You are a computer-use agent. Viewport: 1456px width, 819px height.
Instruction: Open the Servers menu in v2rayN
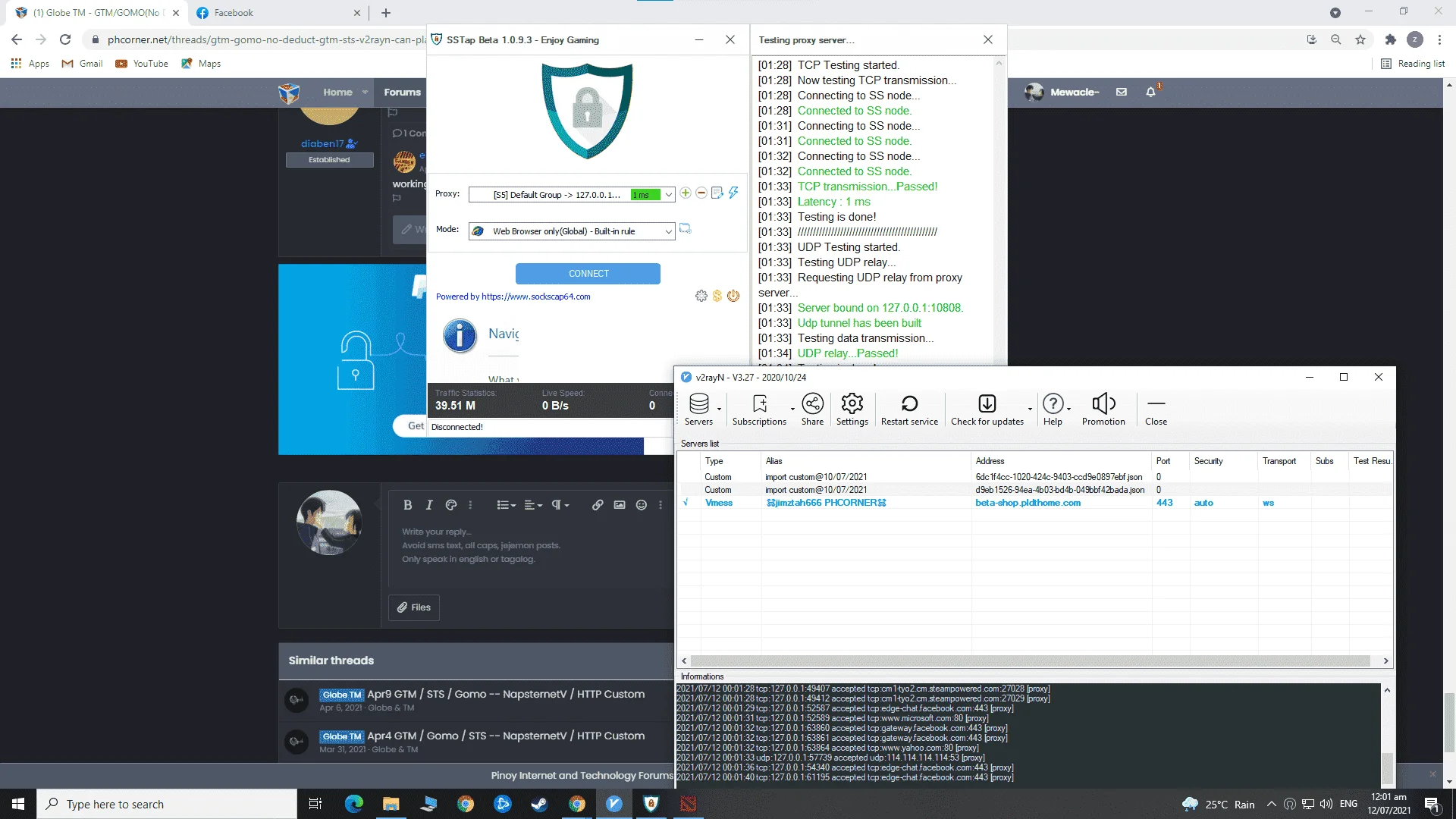698,409
